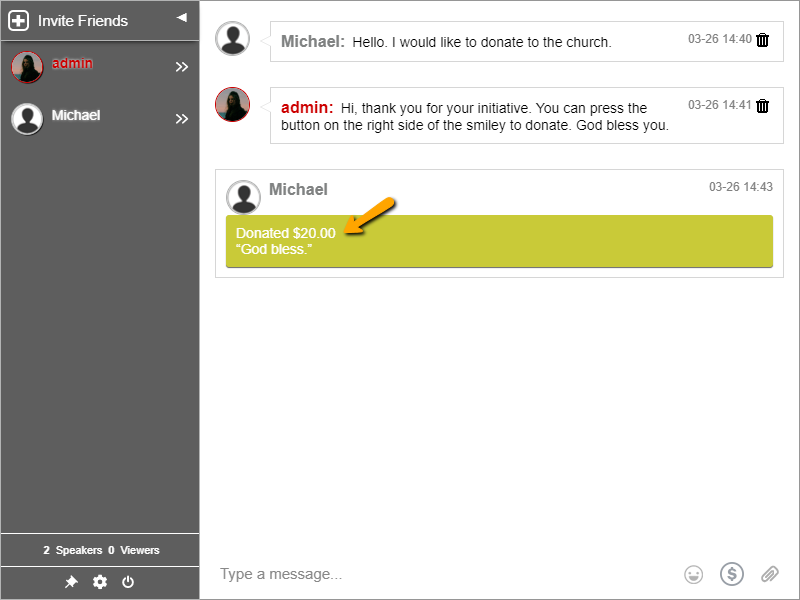Expand options for Michael using double chevron
The image size is (800, 600).
coord(182,119)
